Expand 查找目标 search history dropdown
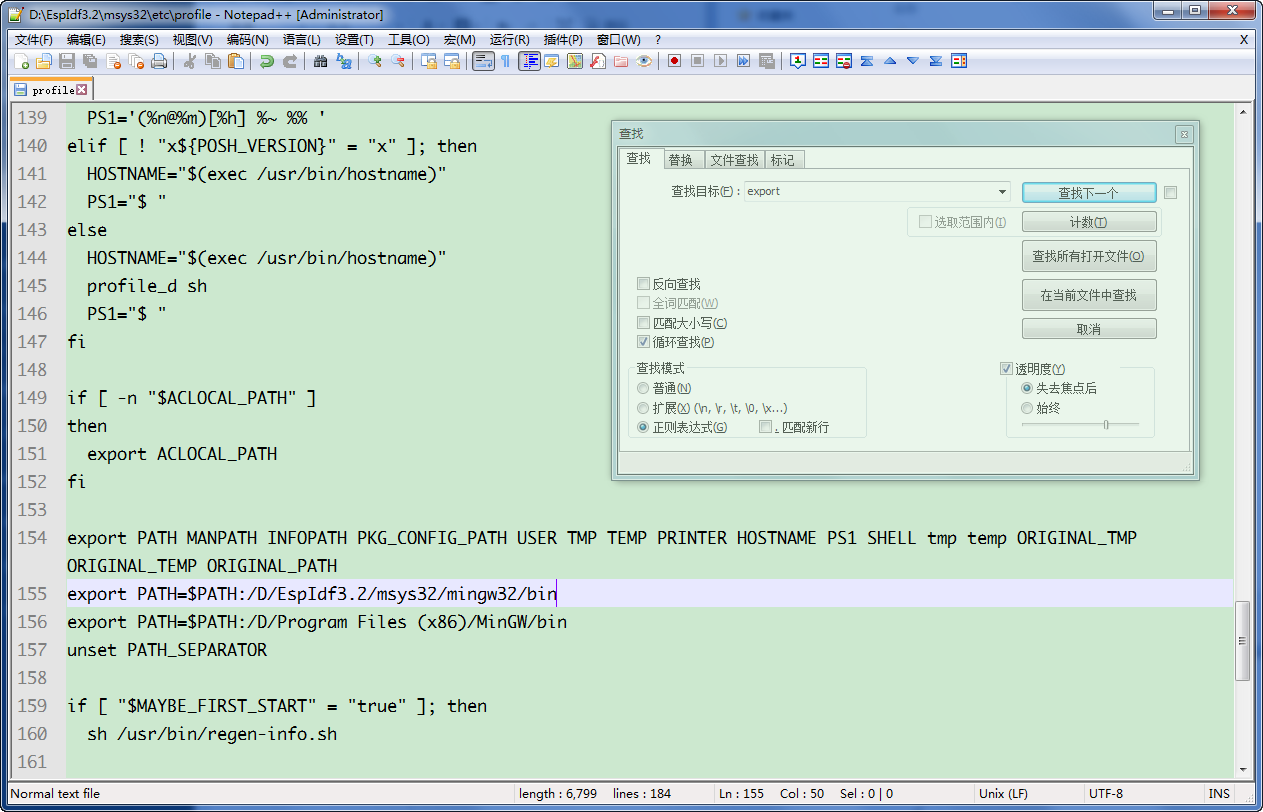 pyautogui.click(x=1002, y=191)
